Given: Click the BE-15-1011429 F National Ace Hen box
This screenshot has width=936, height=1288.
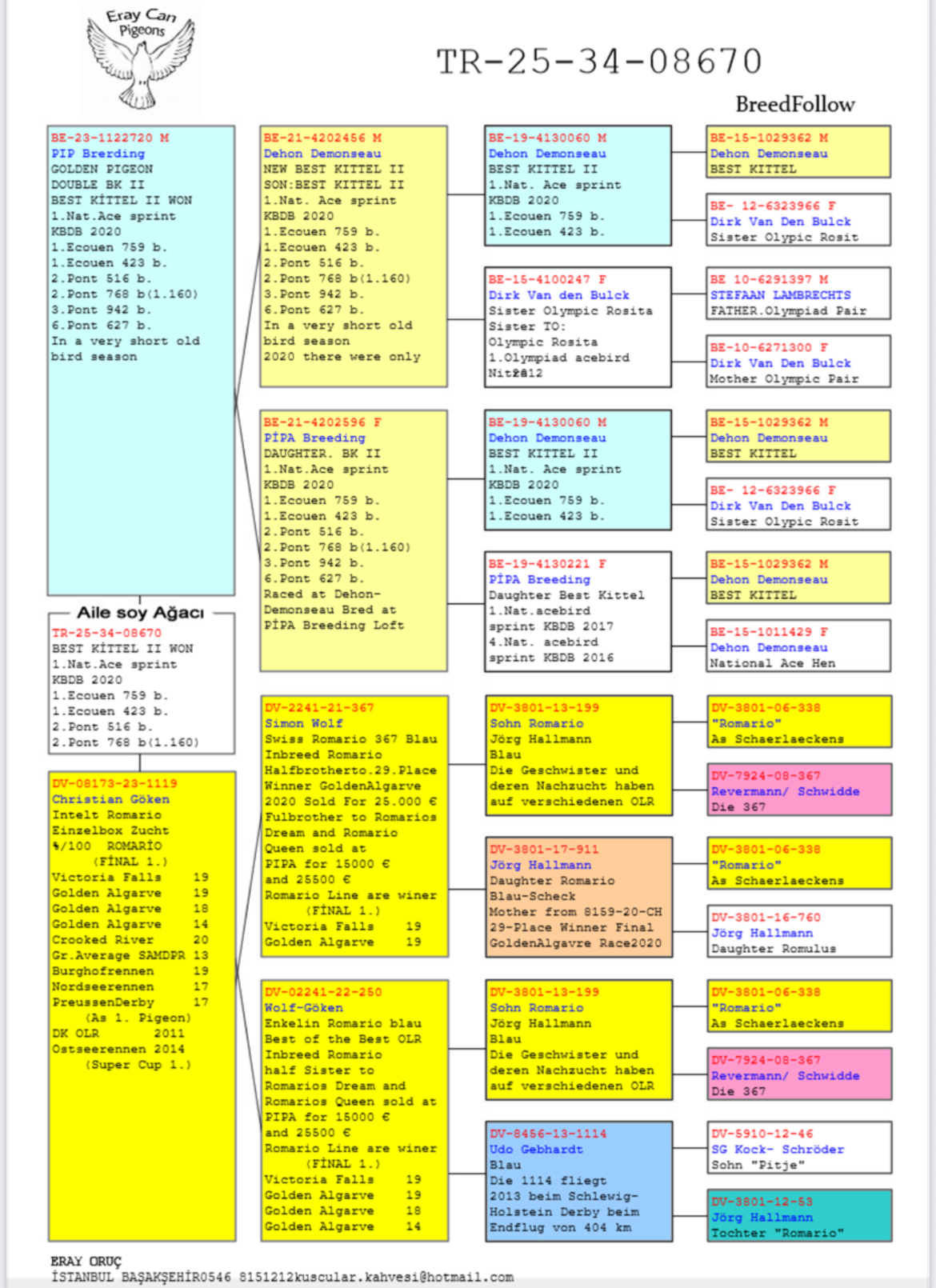Looking at the screenshot, I should [x=798, y=646].
